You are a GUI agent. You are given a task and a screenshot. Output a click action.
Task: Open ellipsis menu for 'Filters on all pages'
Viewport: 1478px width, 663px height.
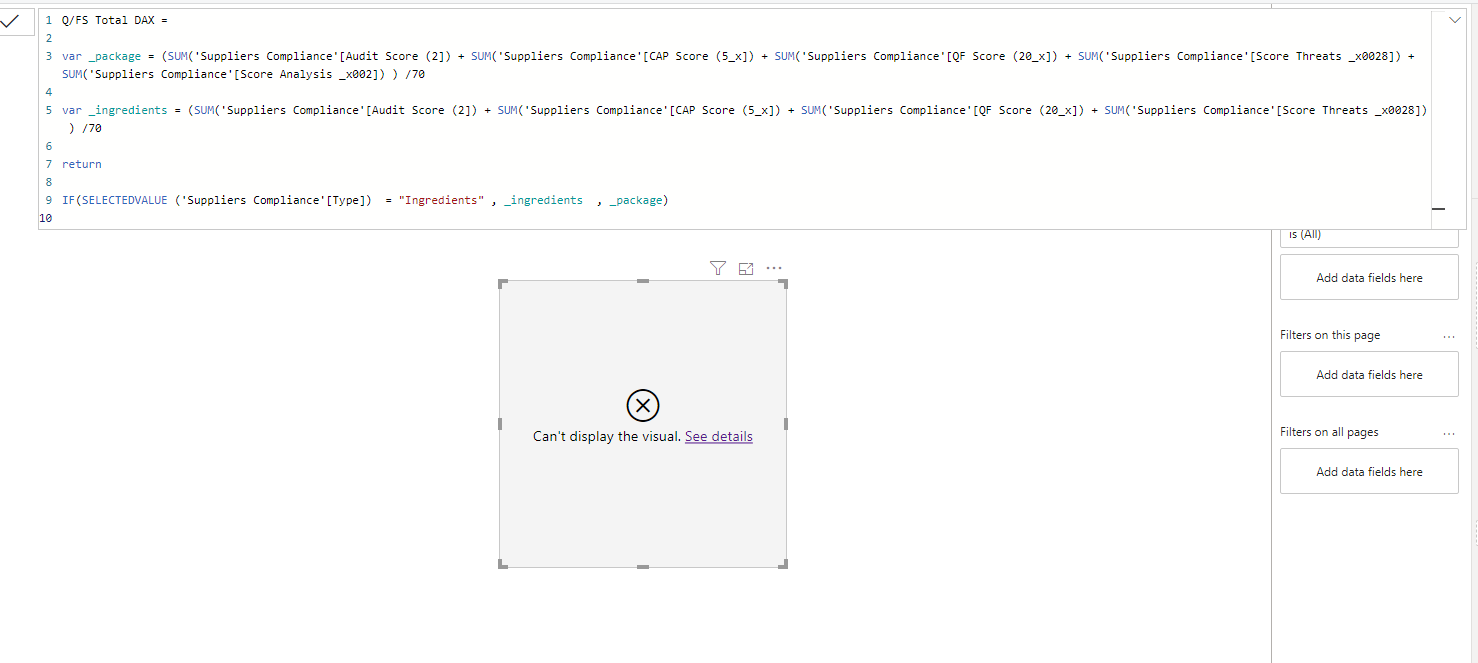(x=1449, y=433)
